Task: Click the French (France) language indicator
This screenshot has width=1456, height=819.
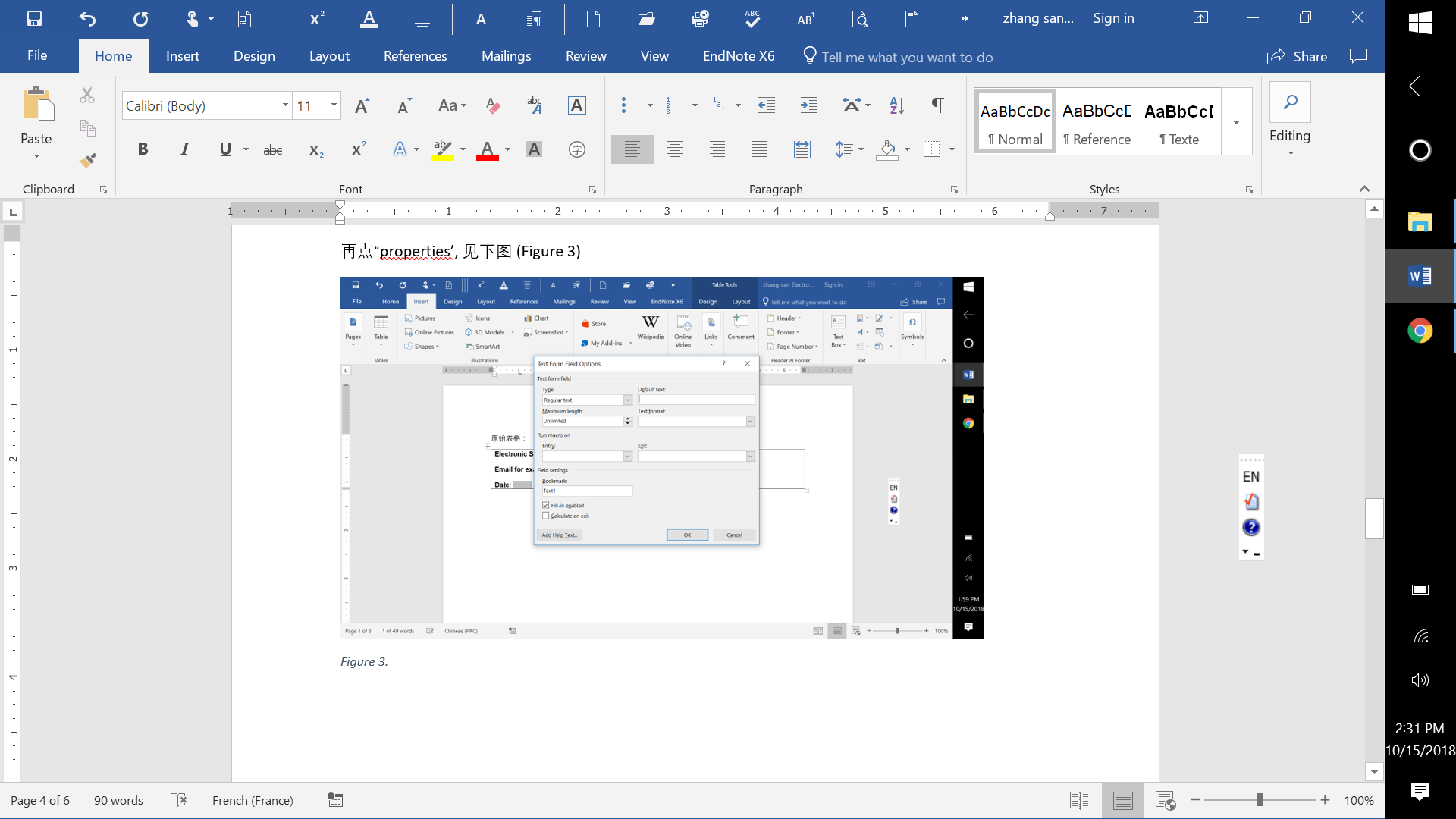Action: pyautogui.click(x=253, y=800)
